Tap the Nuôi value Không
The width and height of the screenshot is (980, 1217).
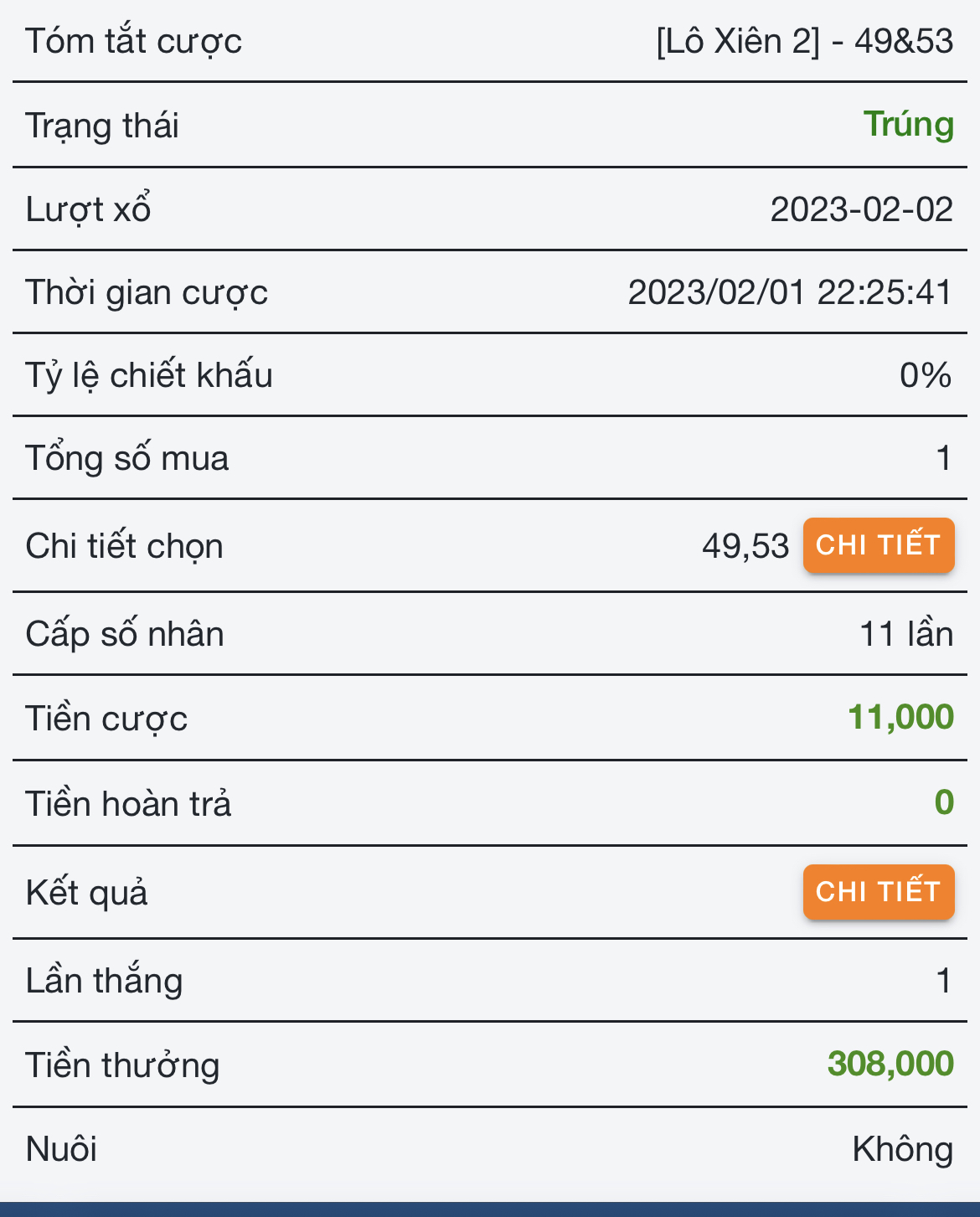(903, 1149)
